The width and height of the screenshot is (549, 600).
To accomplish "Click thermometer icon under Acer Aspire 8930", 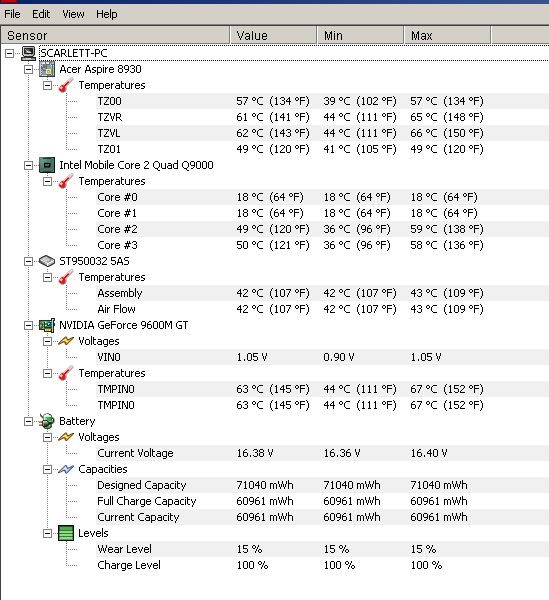I will click(x=66, y=85).
